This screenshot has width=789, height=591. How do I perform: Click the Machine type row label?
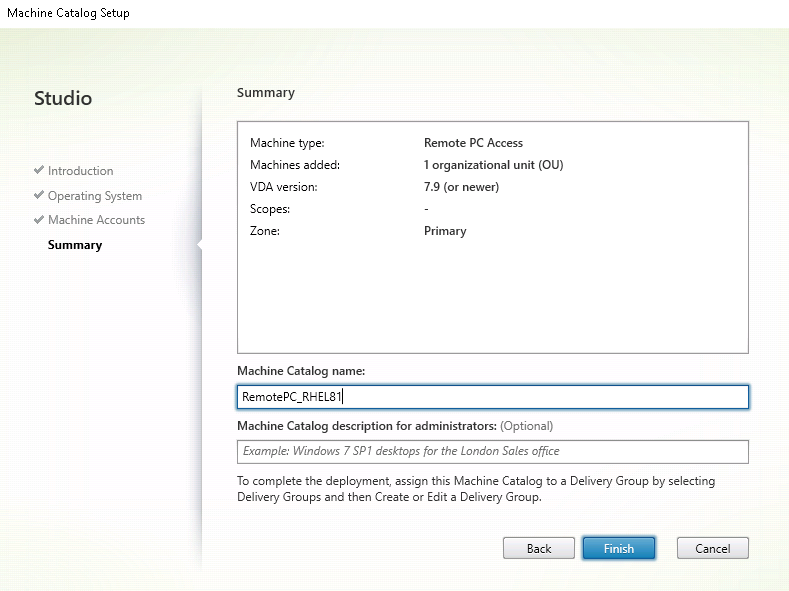click(287, 143)
